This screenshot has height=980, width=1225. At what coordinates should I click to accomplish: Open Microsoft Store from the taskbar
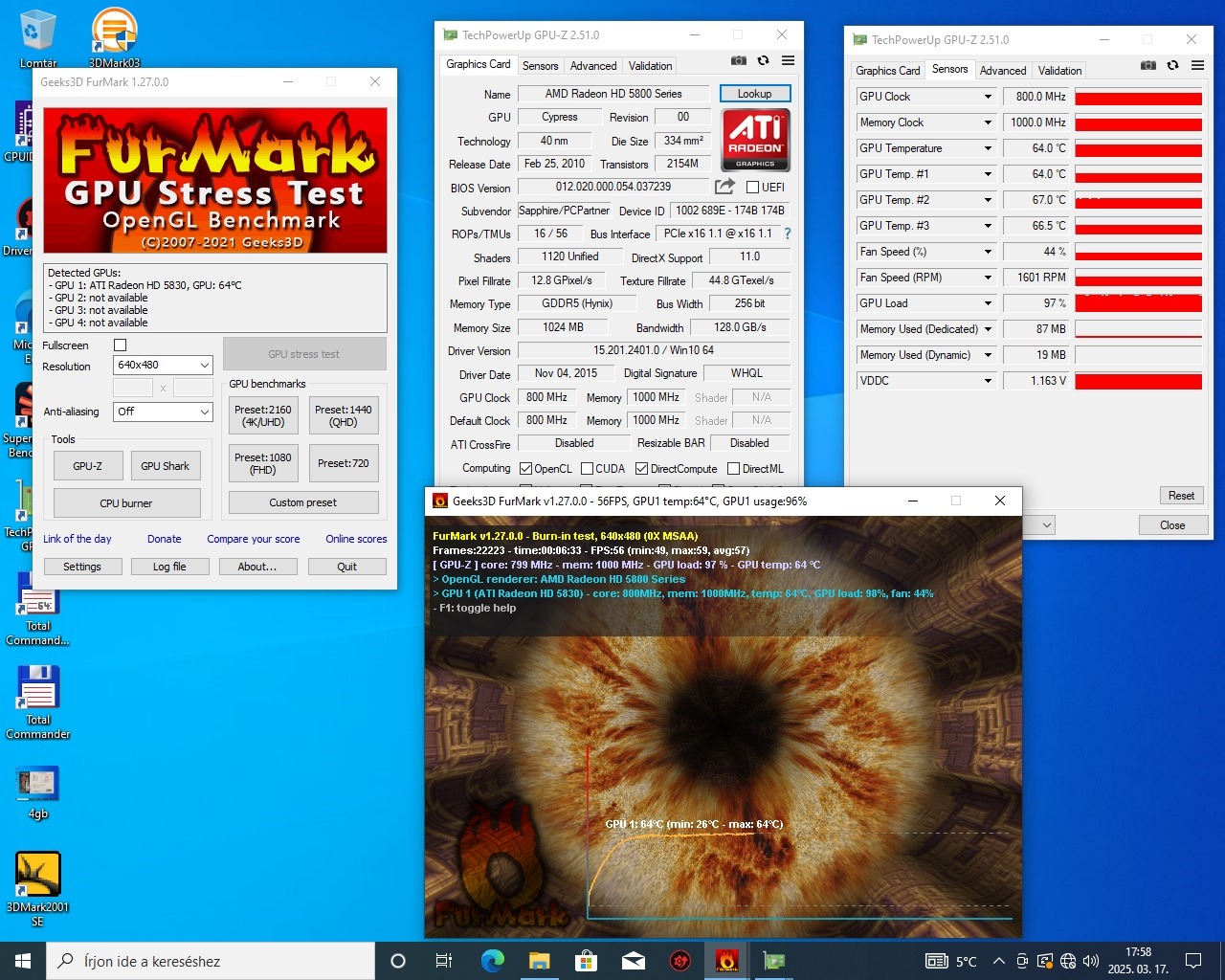586,961
